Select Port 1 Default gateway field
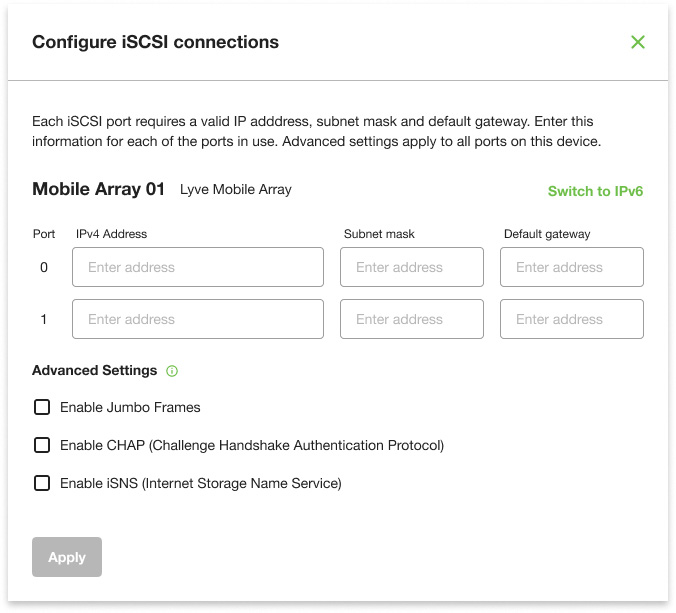676x613 pixels. click(572, 319)
